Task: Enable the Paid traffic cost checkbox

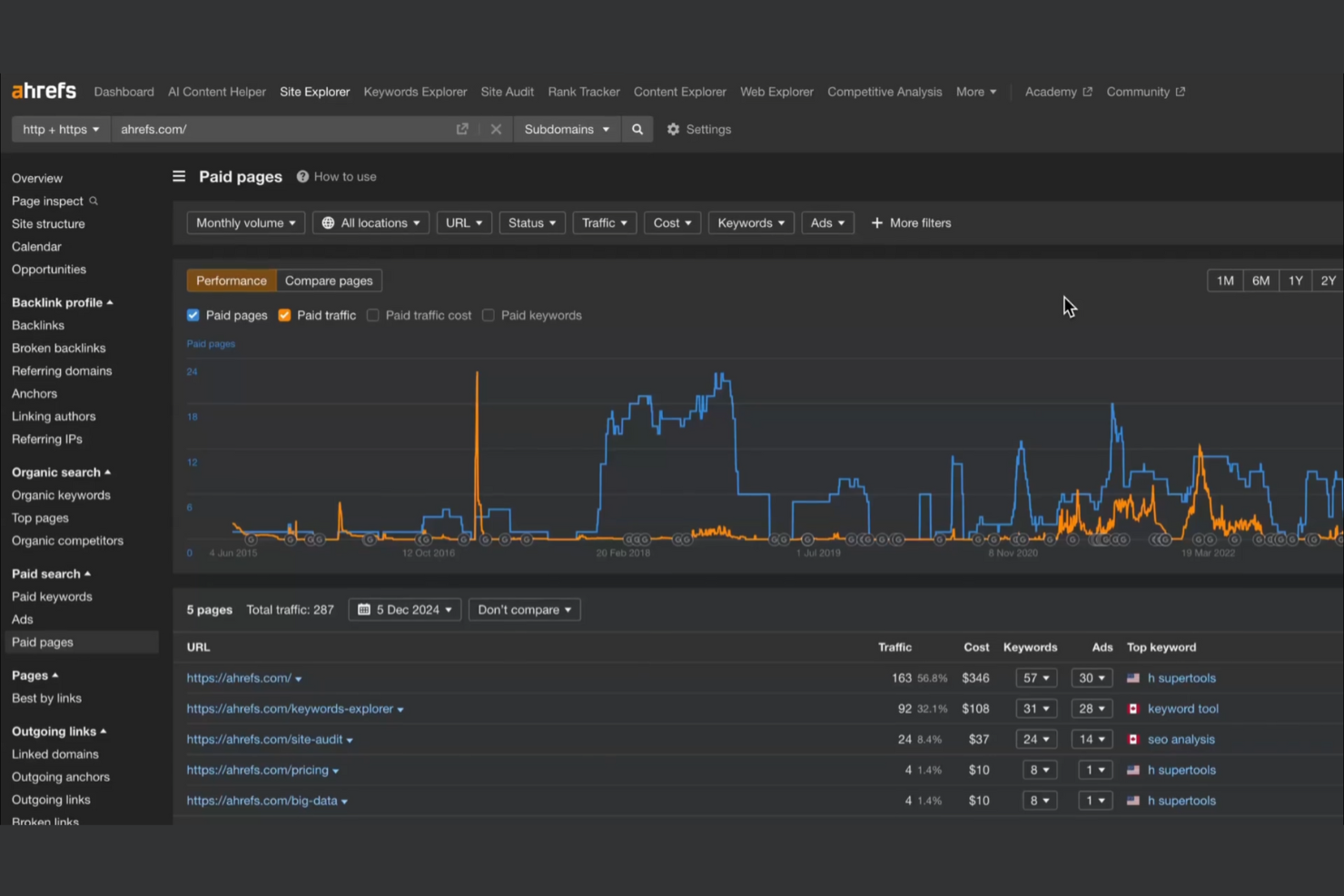Action: coord(373,315)
